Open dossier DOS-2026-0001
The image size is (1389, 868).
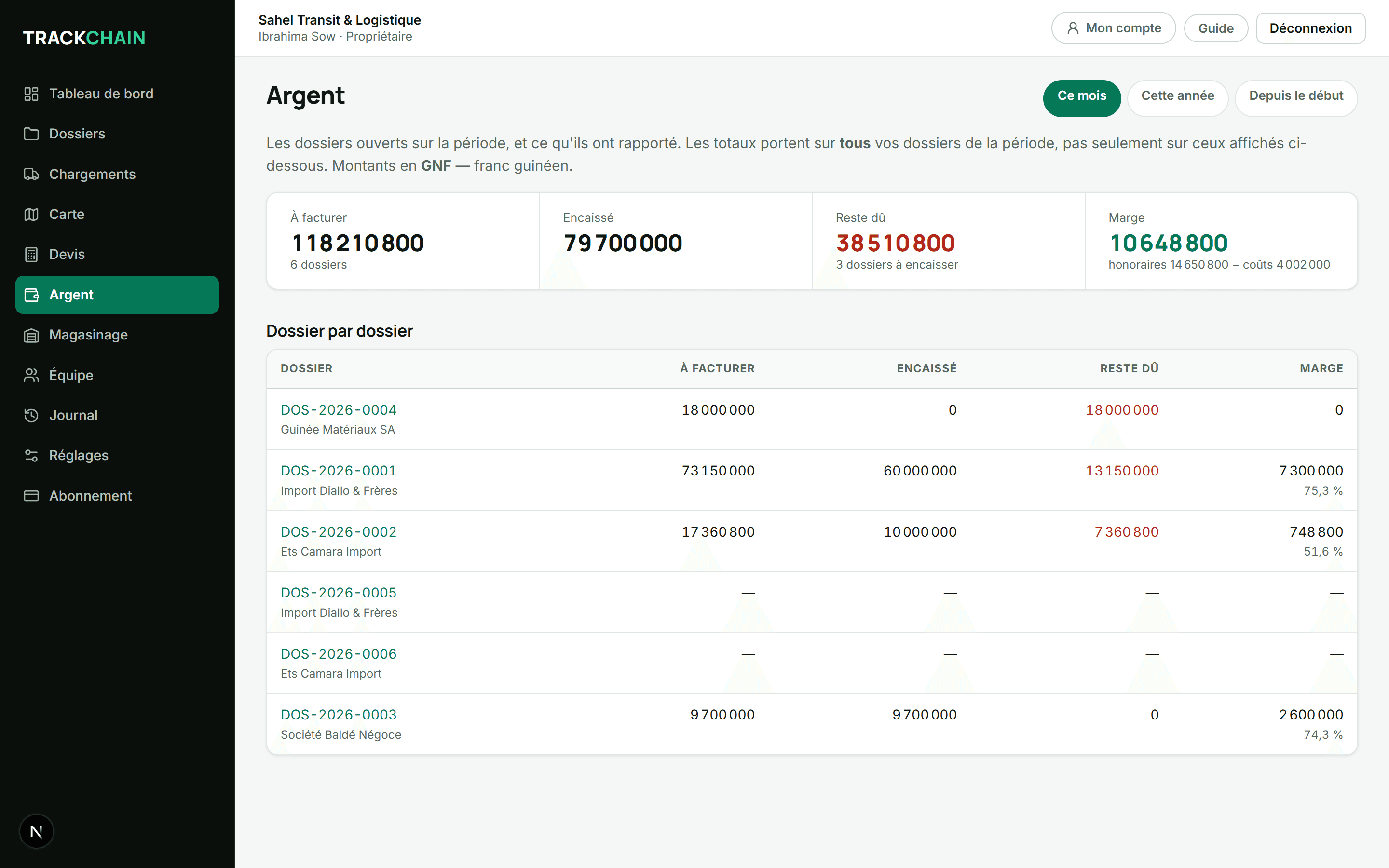tap(339, 471)
